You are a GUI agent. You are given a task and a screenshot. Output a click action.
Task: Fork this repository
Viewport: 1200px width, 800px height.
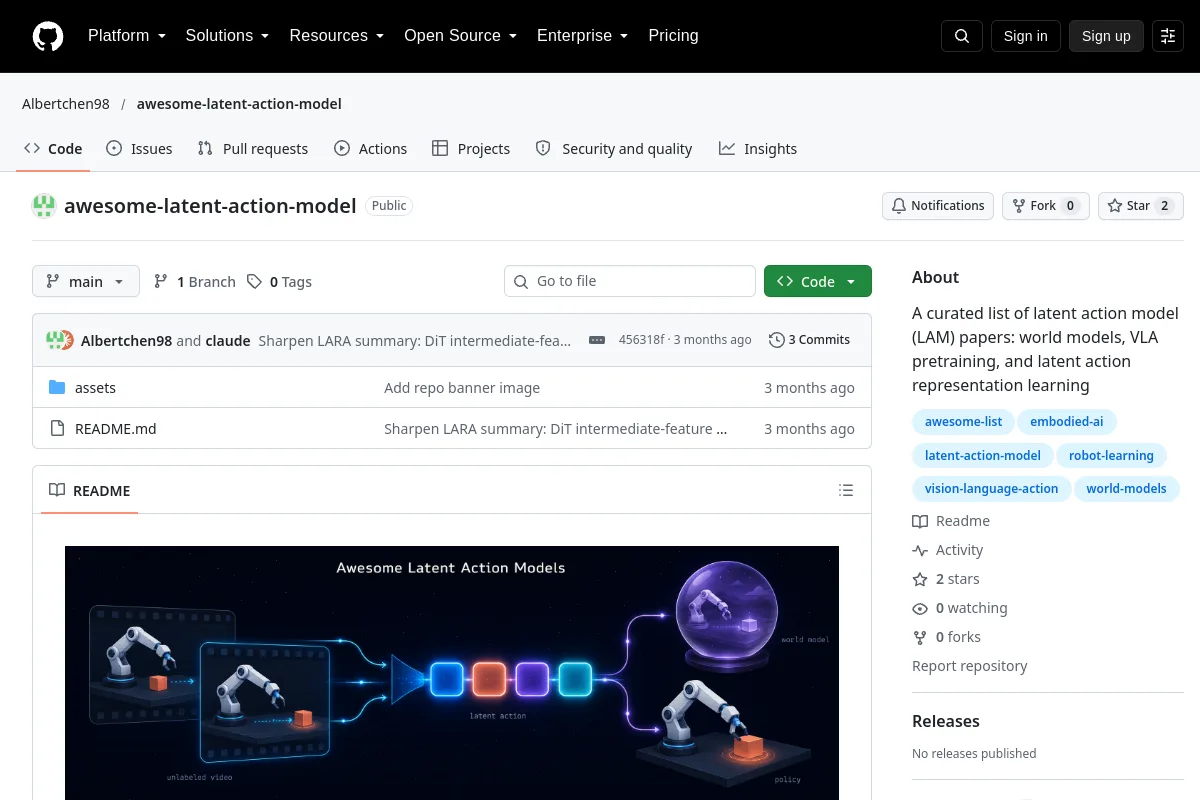tap(1046, 206)
